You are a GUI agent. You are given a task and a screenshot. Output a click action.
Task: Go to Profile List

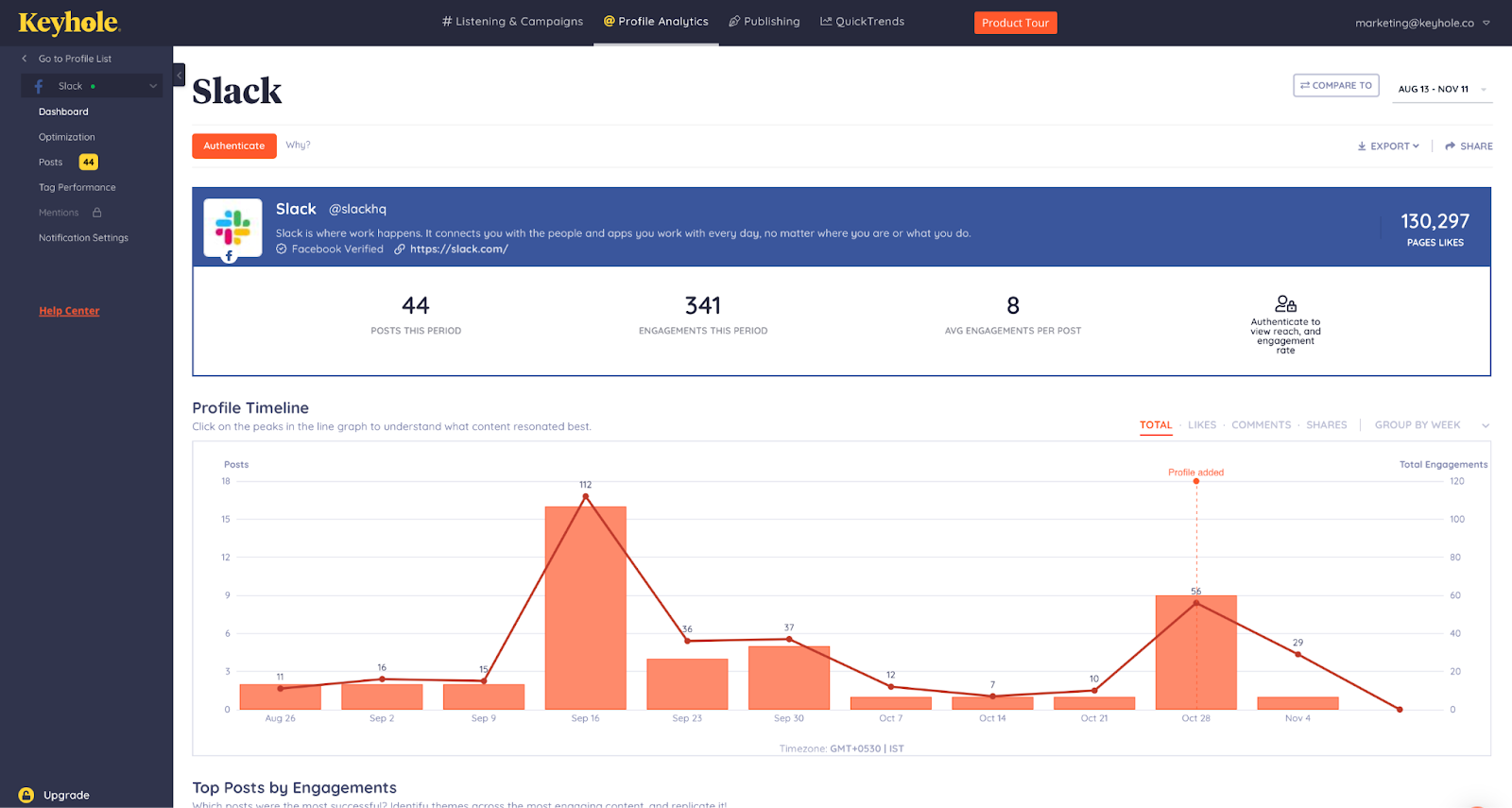point(75,59)
